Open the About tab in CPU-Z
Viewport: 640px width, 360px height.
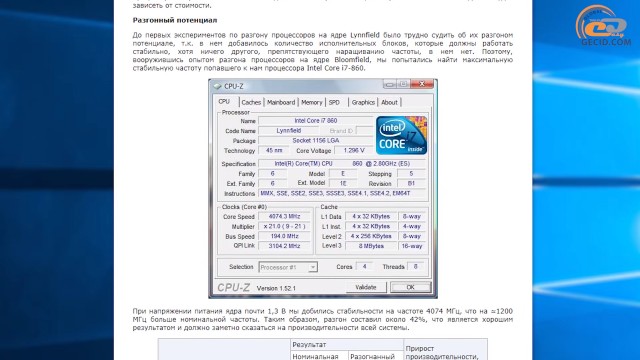click(x=389, y=102)
